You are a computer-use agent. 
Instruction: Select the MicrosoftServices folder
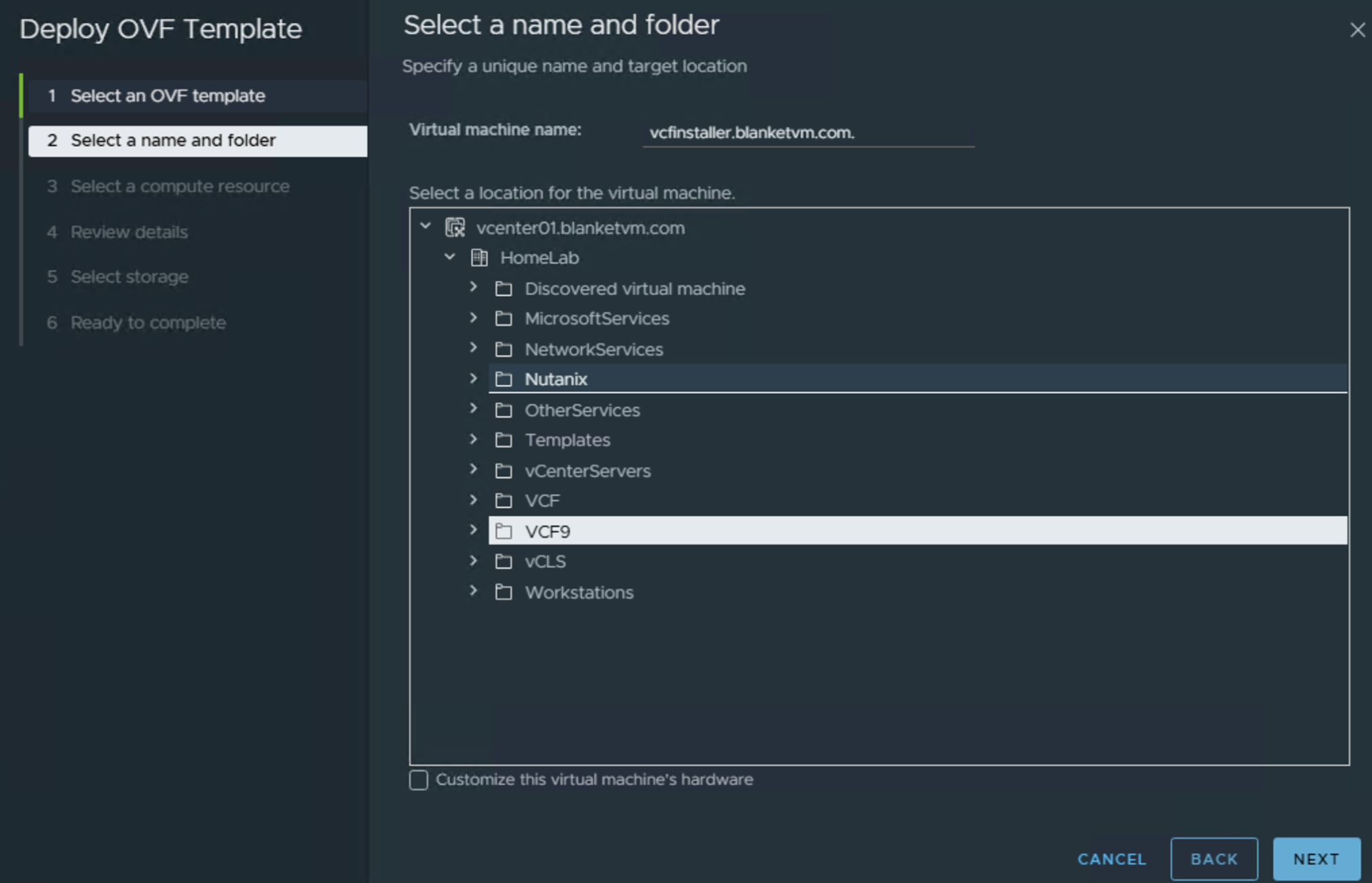[x=596, y=318]
